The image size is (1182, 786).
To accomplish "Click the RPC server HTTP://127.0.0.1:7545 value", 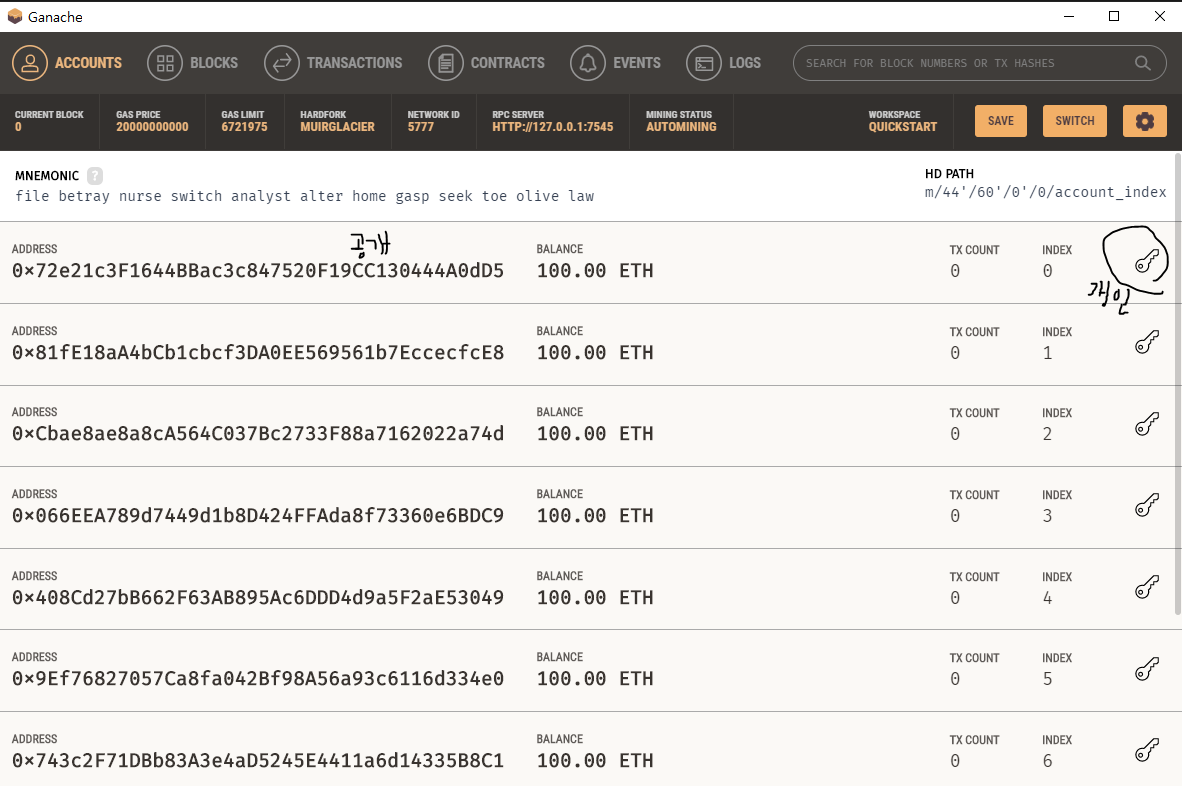I will pyautogui.click(x=553, y=127).
